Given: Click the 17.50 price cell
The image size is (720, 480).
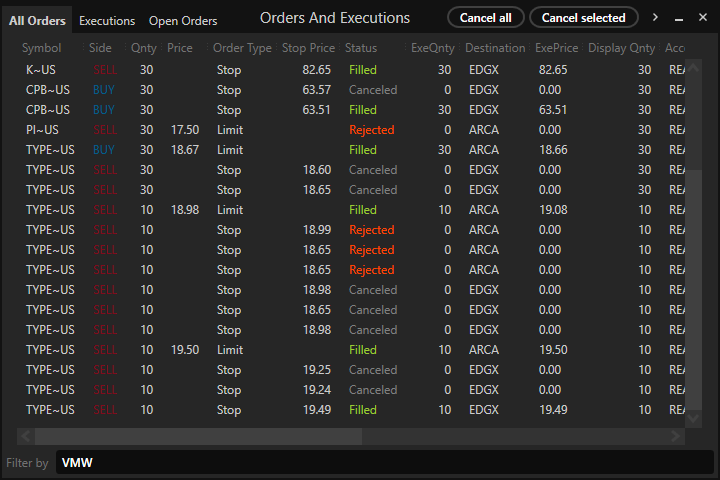Looking at the screenshot, I should (185, 130).
